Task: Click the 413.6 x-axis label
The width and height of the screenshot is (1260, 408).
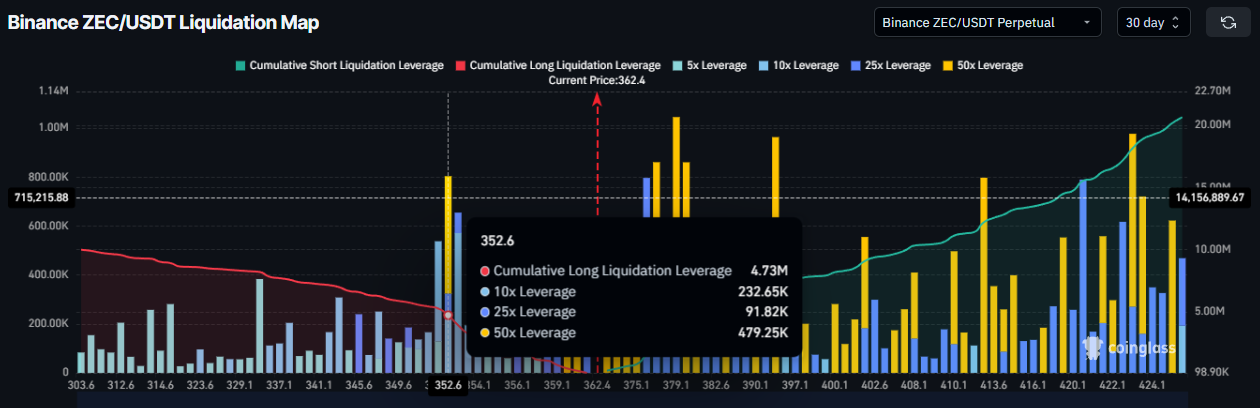Action: [995, 384]
